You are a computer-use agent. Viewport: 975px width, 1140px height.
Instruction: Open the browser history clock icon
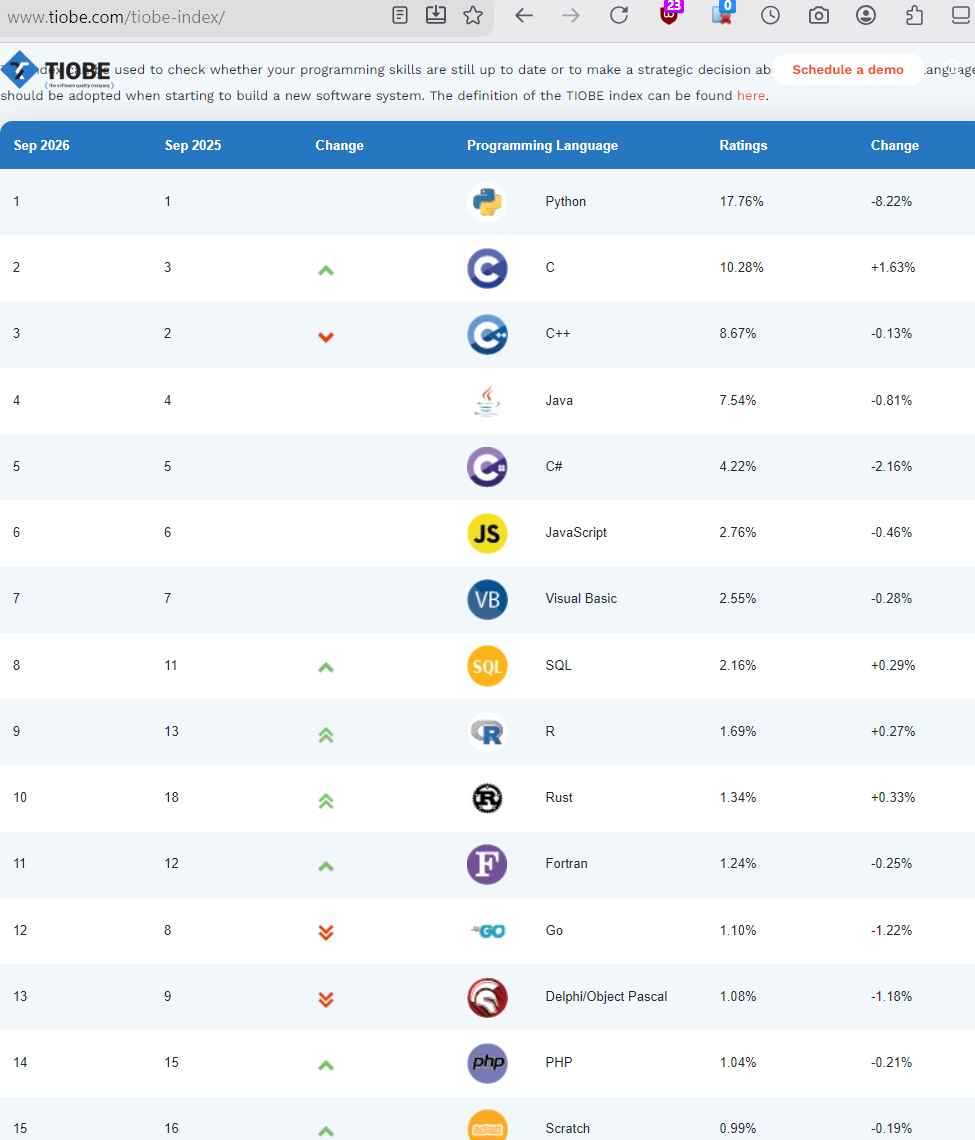[771, 15]
